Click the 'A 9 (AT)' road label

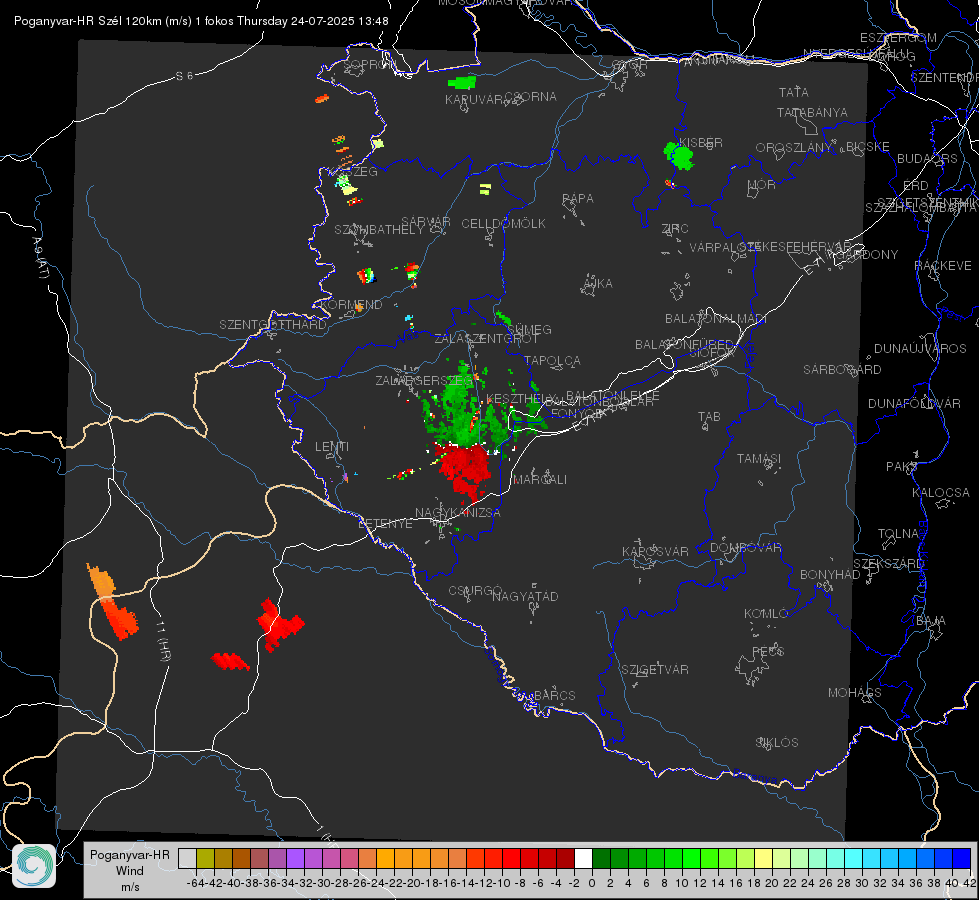tap(40, 258)
